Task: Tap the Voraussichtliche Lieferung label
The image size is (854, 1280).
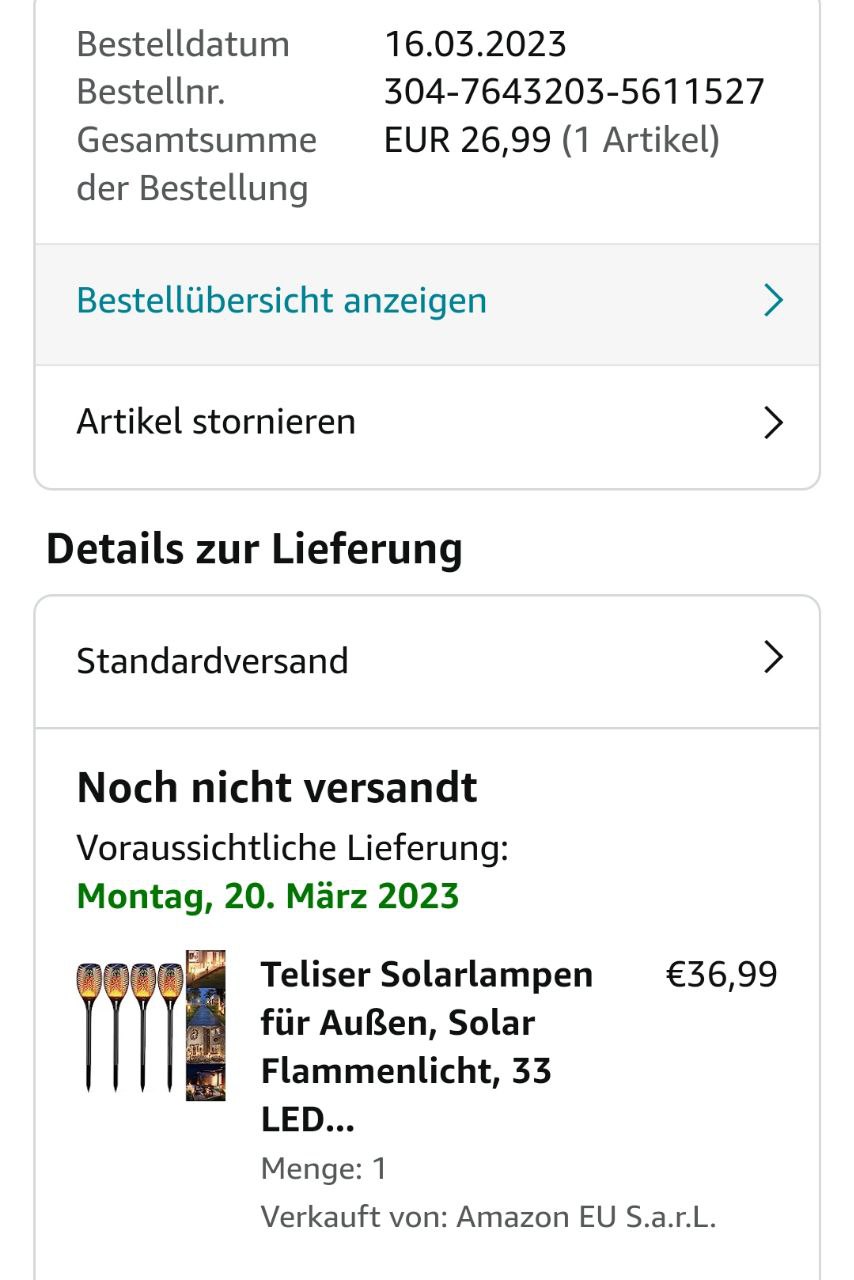Action: (293, 848)
